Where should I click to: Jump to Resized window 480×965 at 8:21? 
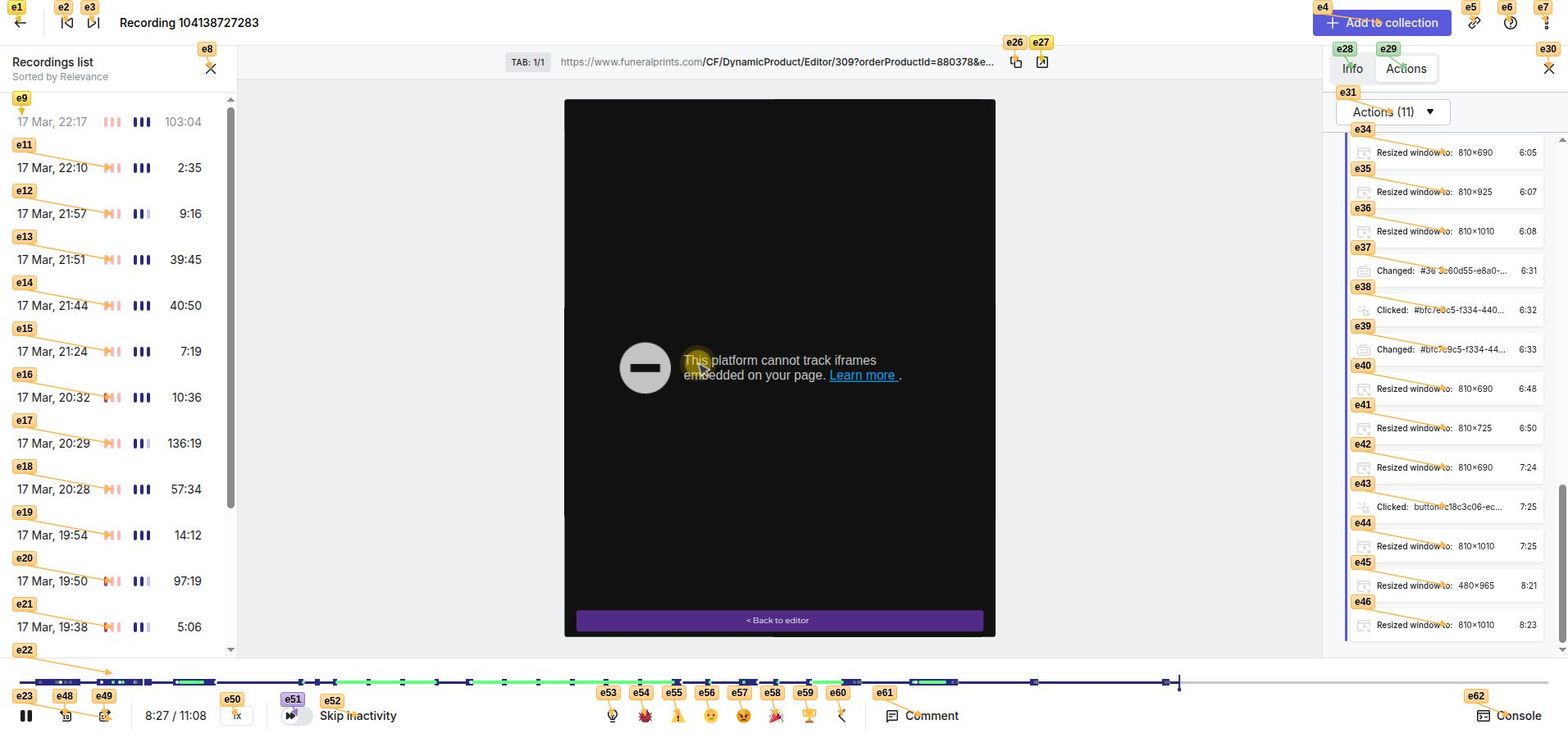[x=1446, y=586]
